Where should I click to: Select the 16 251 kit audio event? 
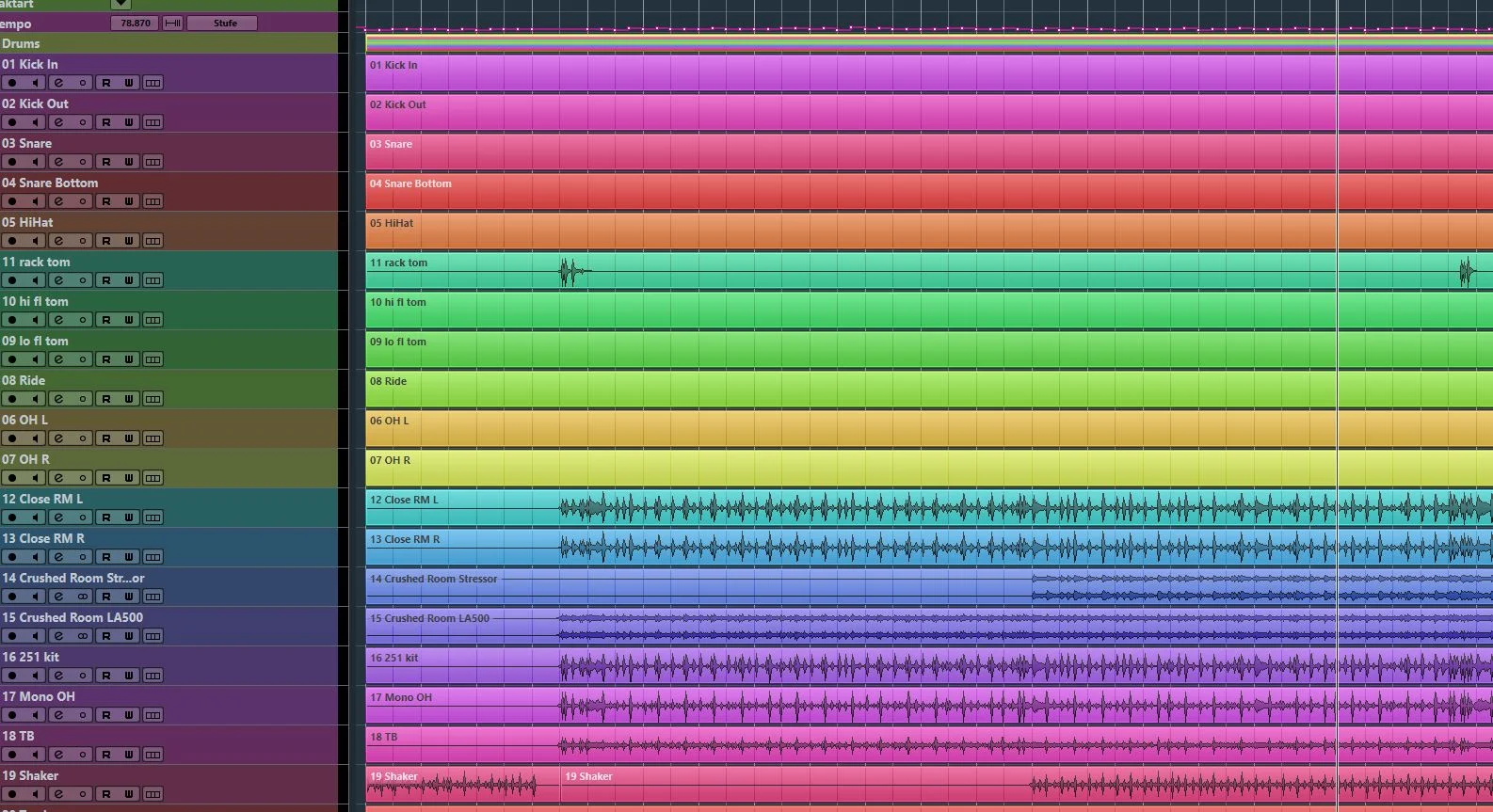point(929,665)
